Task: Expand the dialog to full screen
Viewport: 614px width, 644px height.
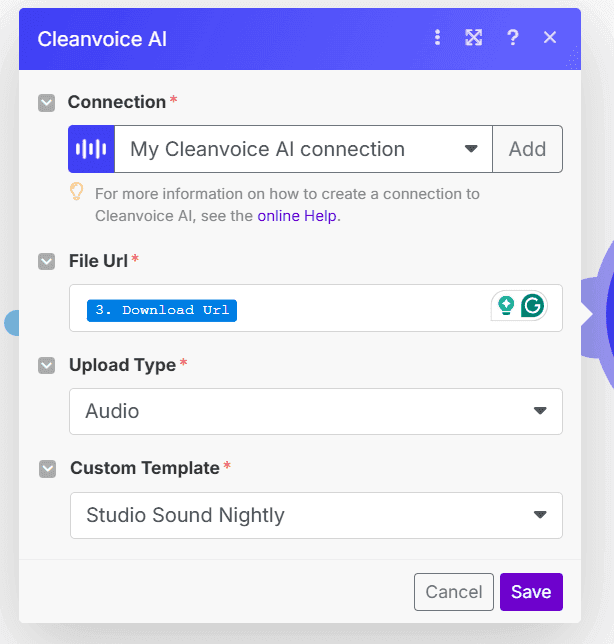Action: point(474,38)
